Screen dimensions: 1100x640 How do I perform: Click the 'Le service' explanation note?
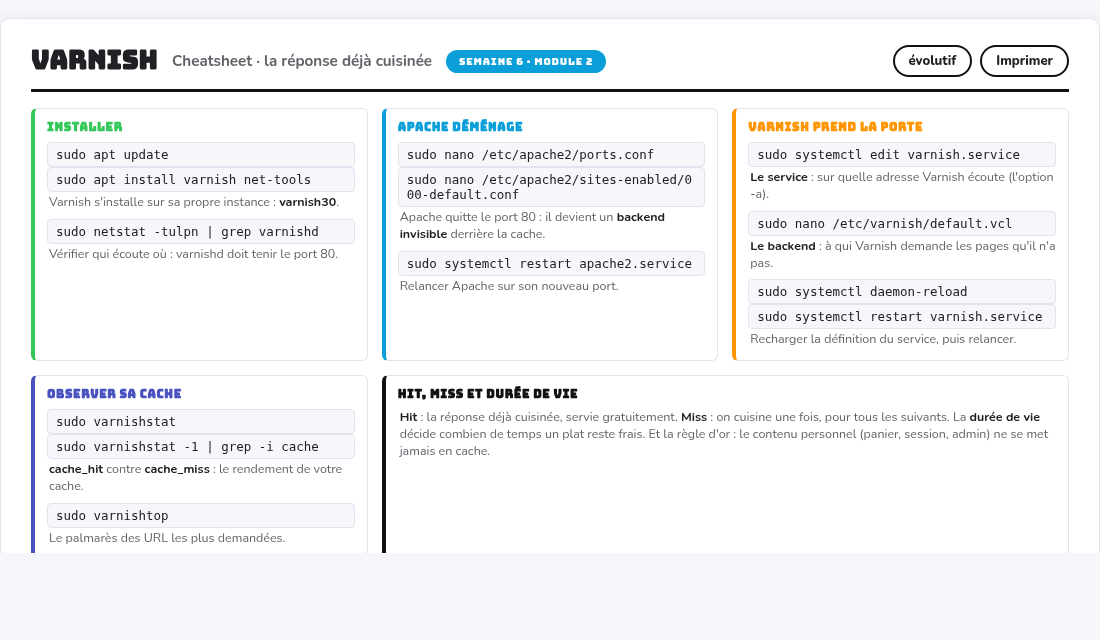pos(901,186)
